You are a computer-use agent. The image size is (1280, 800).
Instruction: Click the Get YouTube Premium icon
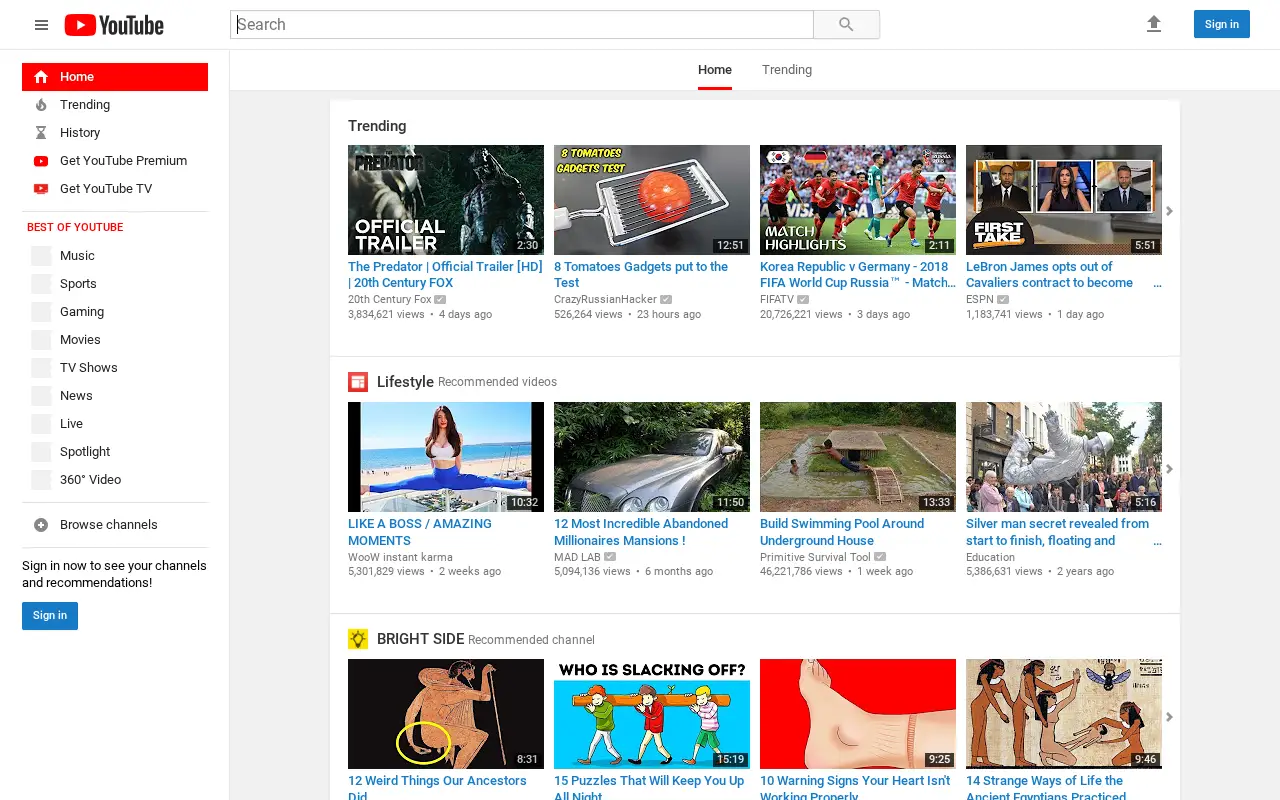point(41,161)
